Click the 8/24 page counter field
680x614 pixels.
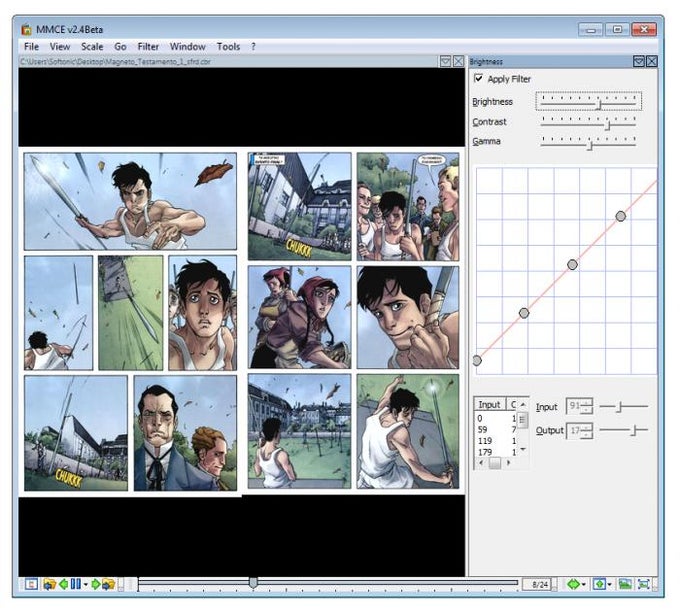539,585
